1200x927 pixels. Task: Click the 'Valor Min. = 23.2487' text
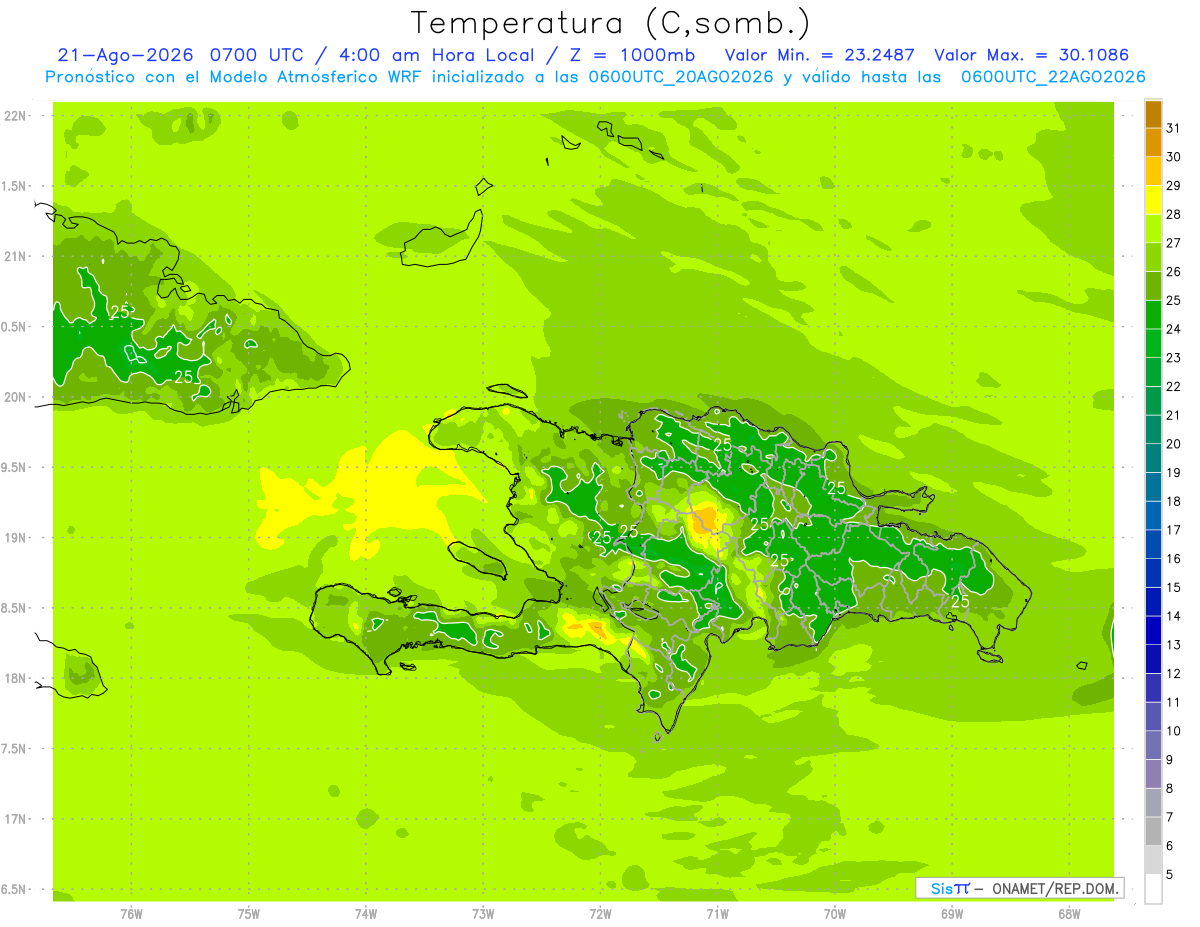[x=820, y=55]
